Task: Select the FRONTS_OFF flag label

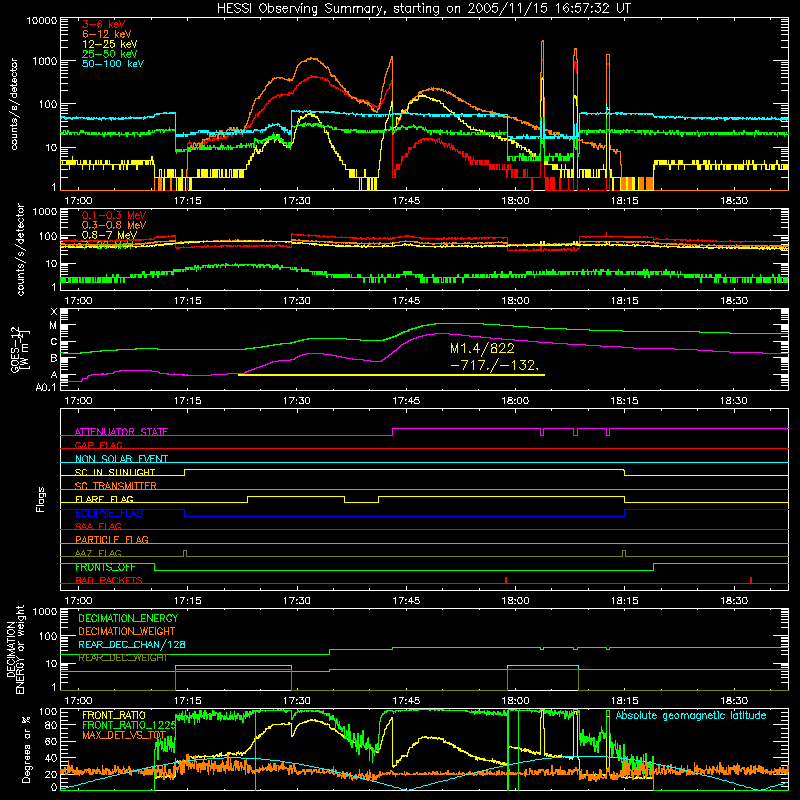Action: pyautogui.click(x=105, y=567)
